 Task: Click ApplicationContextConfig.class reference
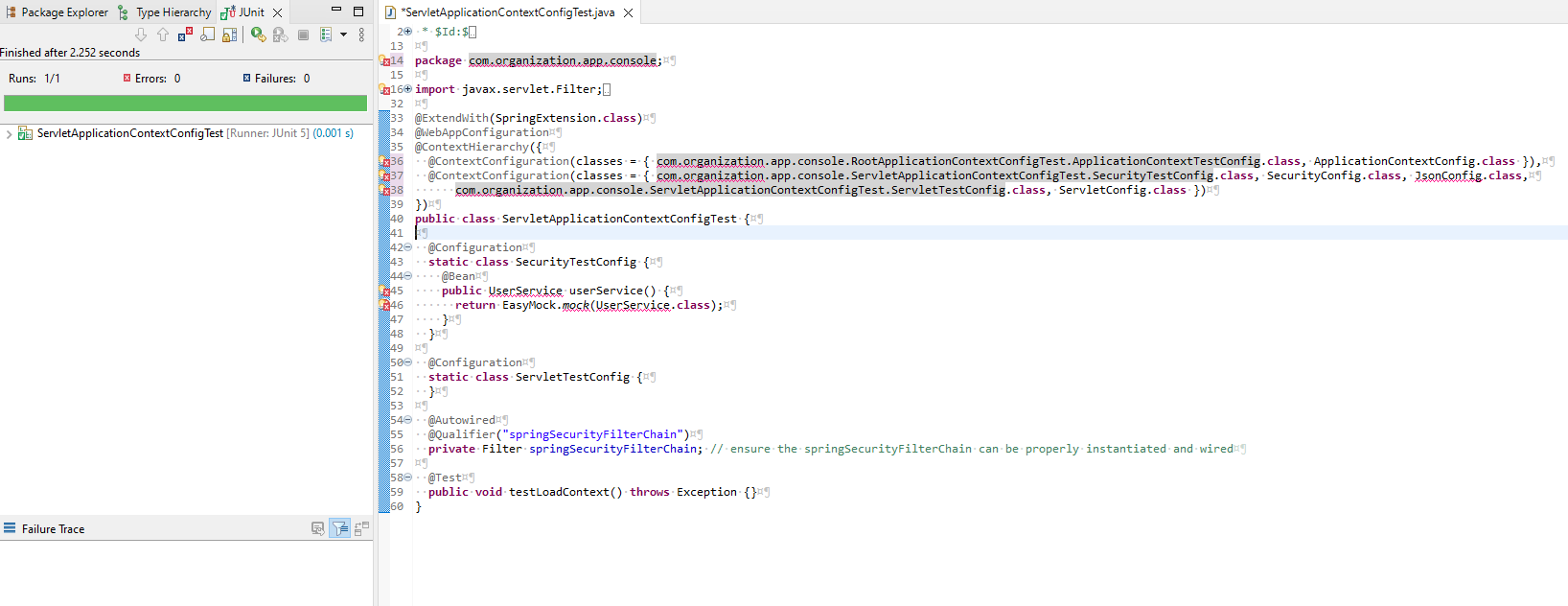1414,161
